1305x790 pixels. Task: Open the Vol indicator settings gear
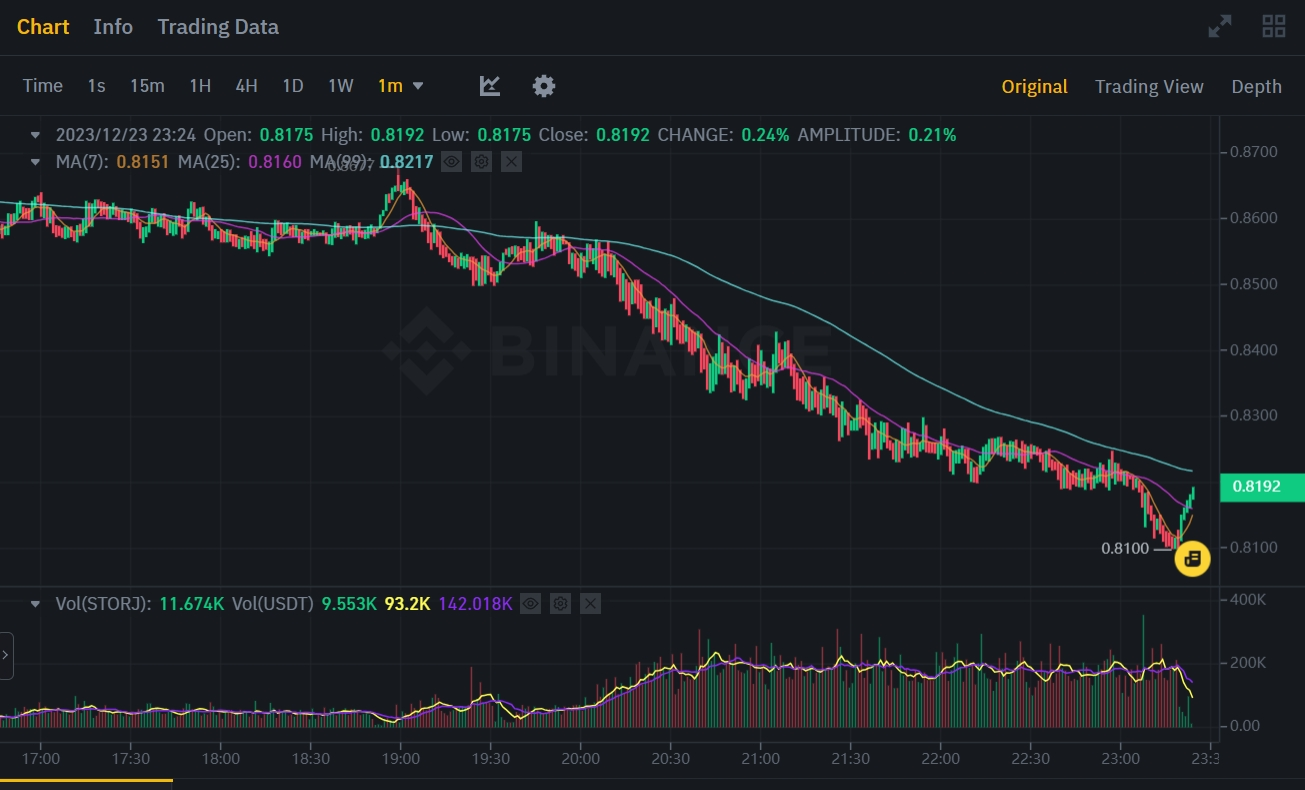(559, 603)
